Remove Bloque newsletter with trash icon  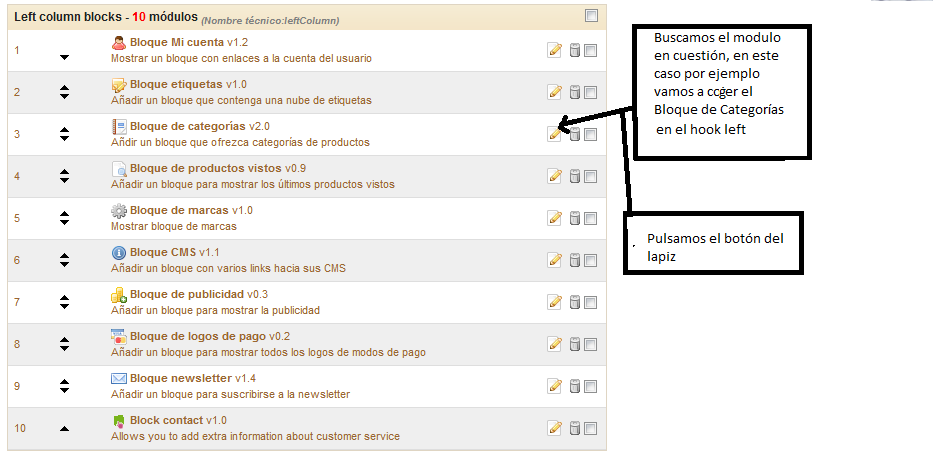coord(574,386)
